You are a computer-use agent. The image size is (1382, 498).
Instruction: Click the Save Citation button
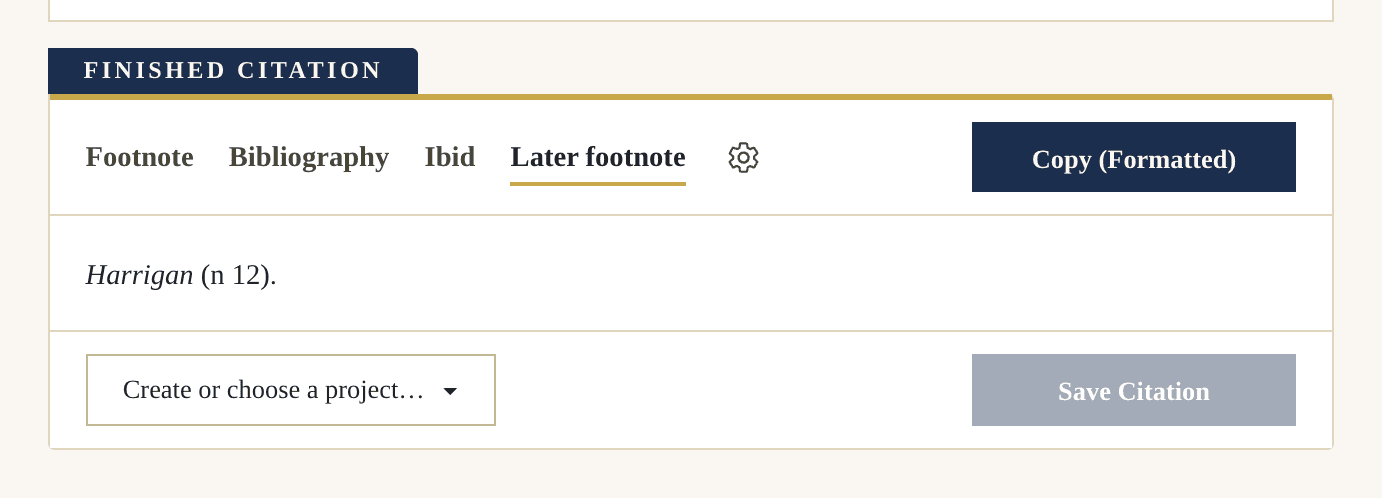click(1134, 390)
